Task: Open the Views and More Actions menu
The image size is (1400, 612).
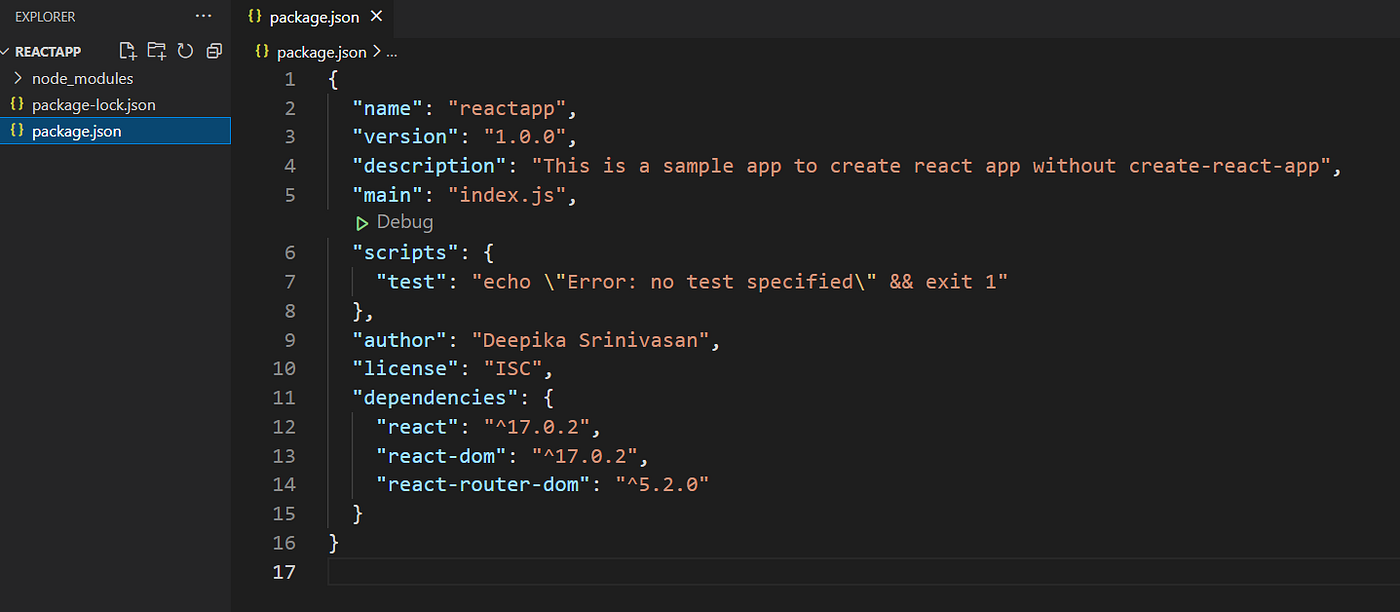Action: point(204,16)
